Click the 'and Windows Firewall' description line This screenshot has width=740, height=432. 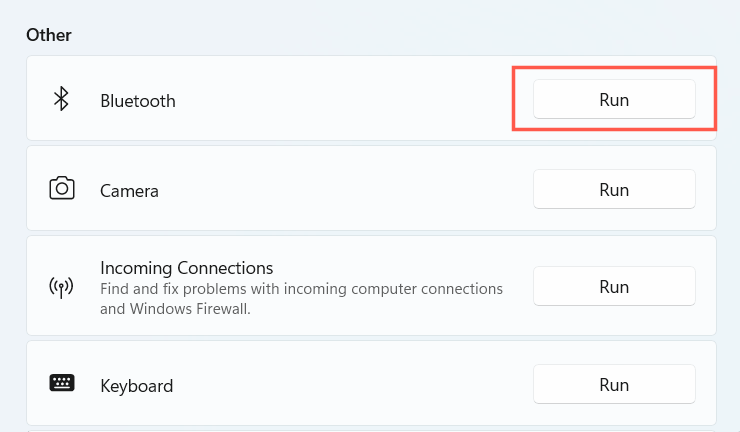point(174,309)
